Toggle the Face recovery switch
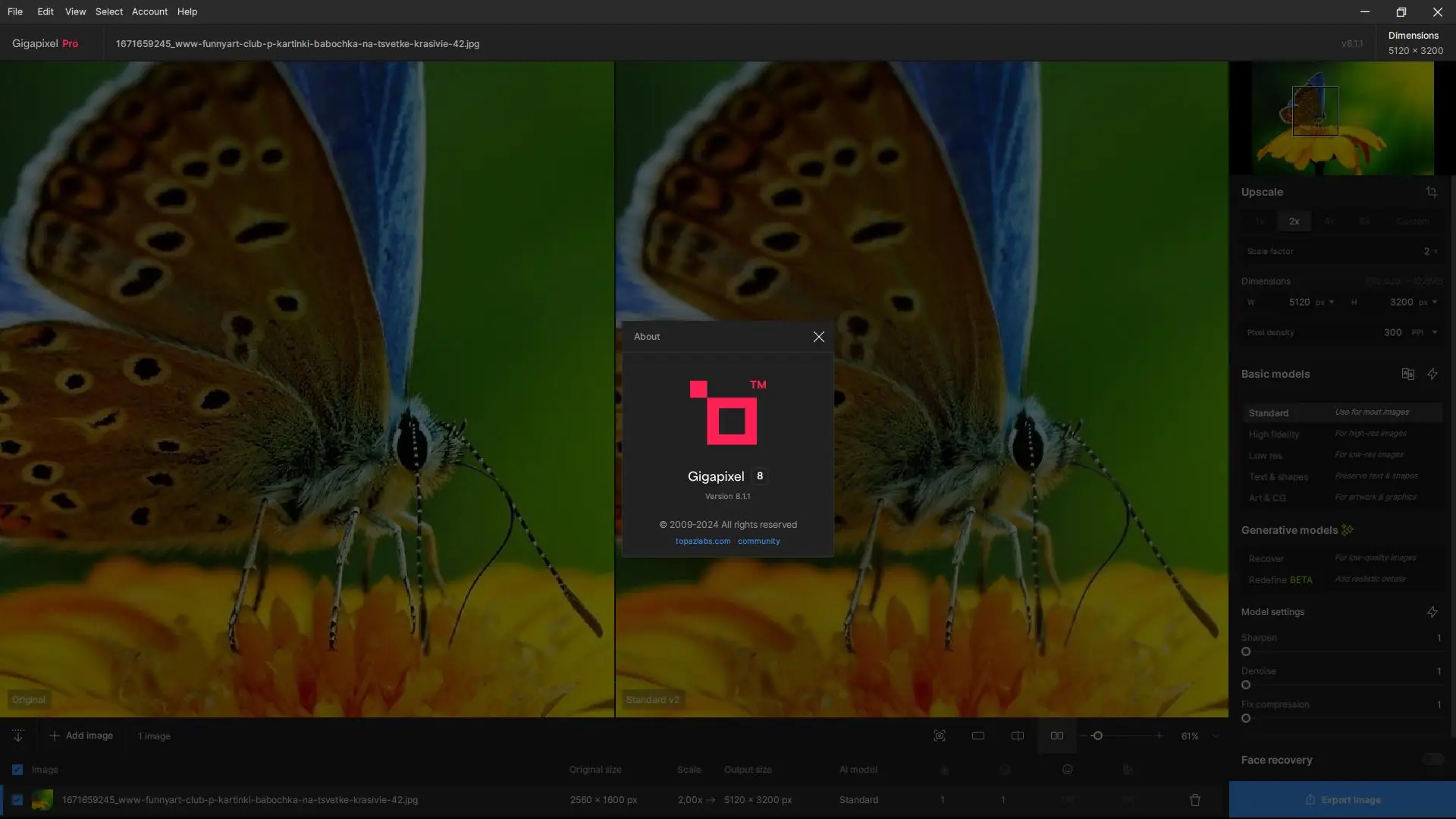Screen dimensions: 1456x819 [x=1432, y=760]
